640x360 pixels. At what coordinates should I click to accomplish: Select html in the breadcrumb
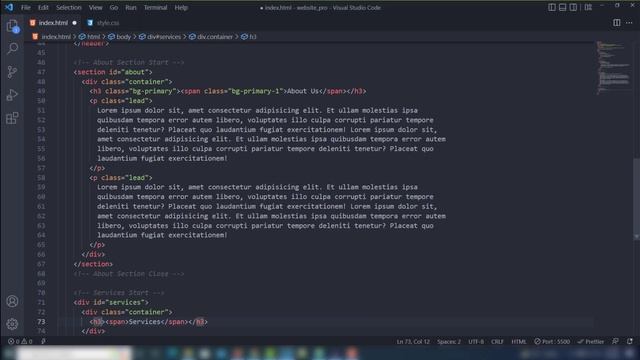pos(93,37)
